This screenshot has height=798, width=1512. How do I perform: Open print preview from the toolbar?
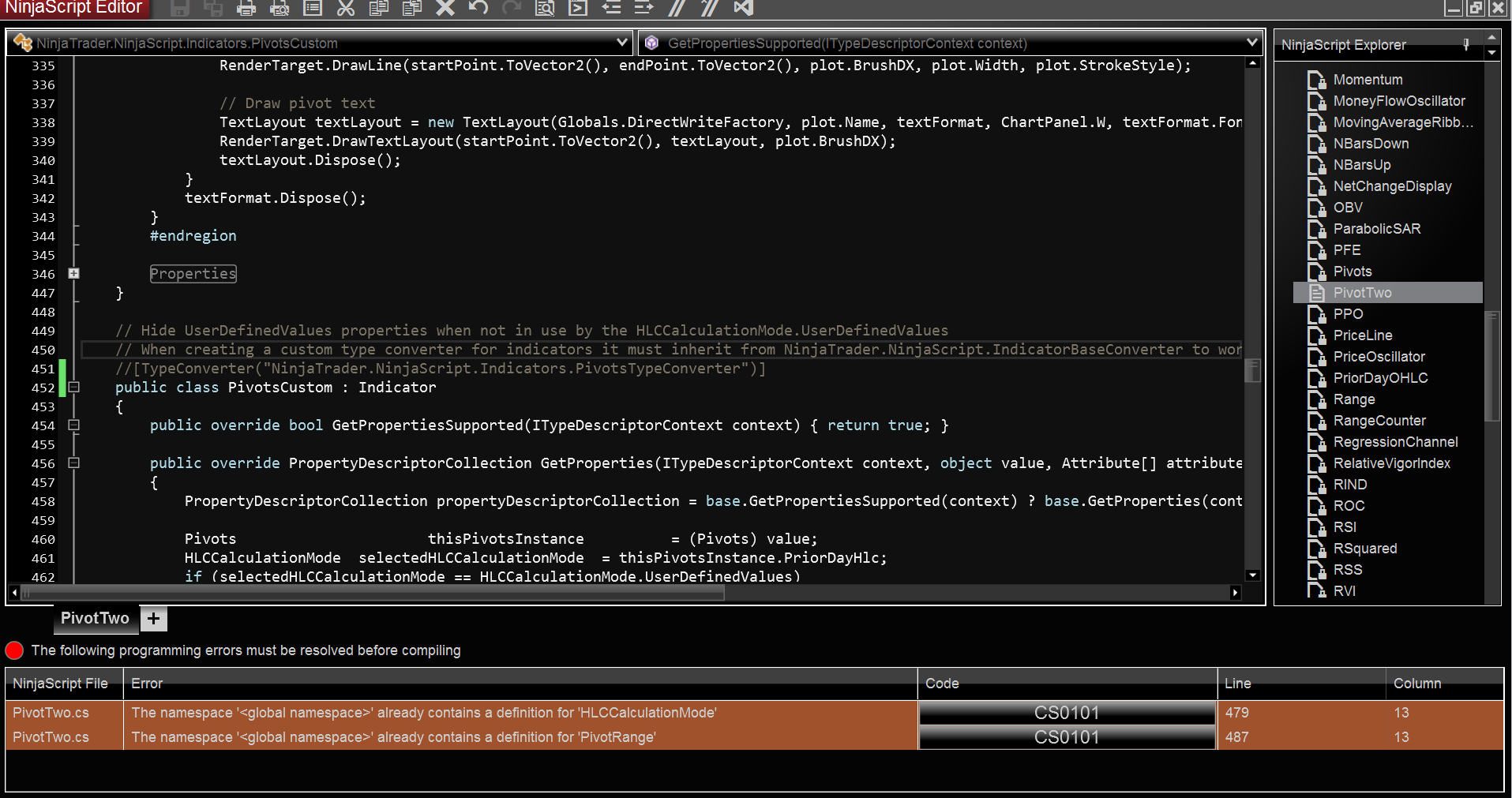tap(280, 9)
